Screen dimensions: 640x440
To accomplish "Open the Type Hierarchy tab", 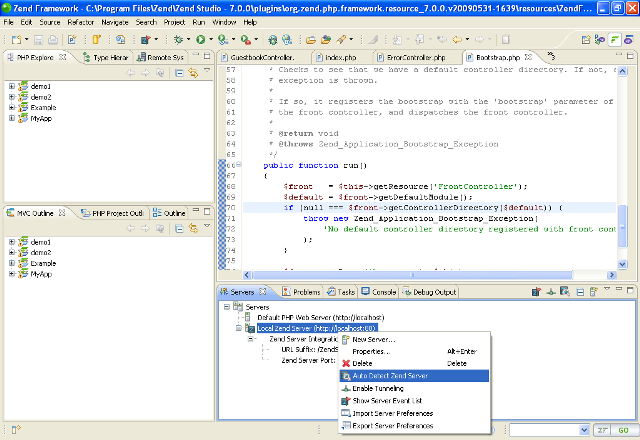I will coord(106,57).
